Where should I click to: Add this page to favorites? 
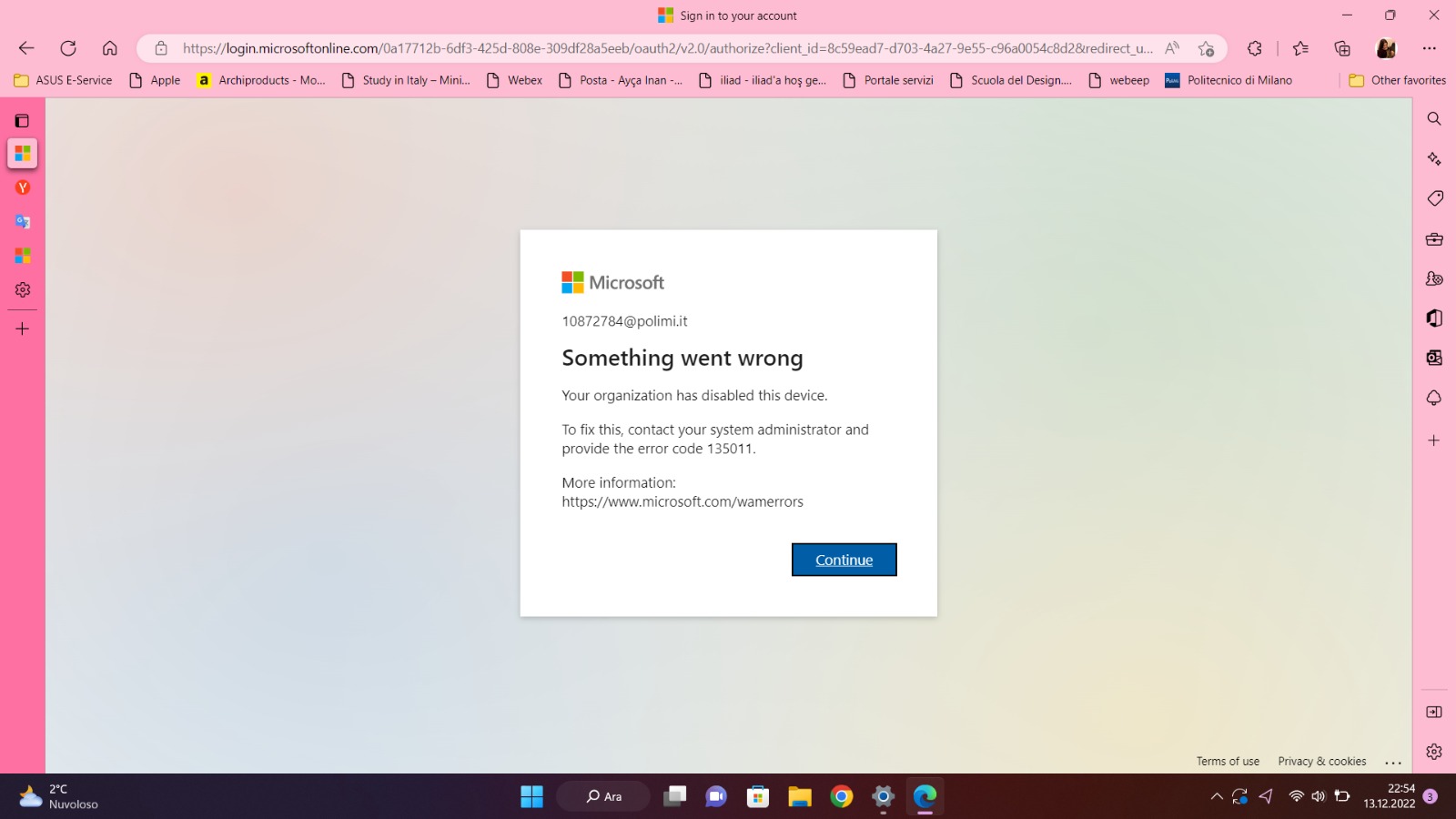(1207, 48)
